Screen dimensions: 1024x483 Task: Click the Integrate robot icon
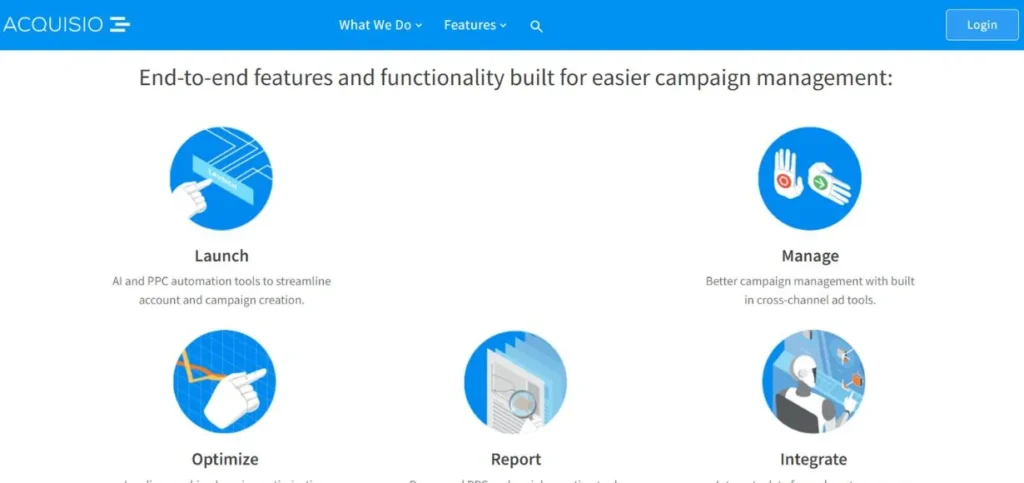point(813,382)
